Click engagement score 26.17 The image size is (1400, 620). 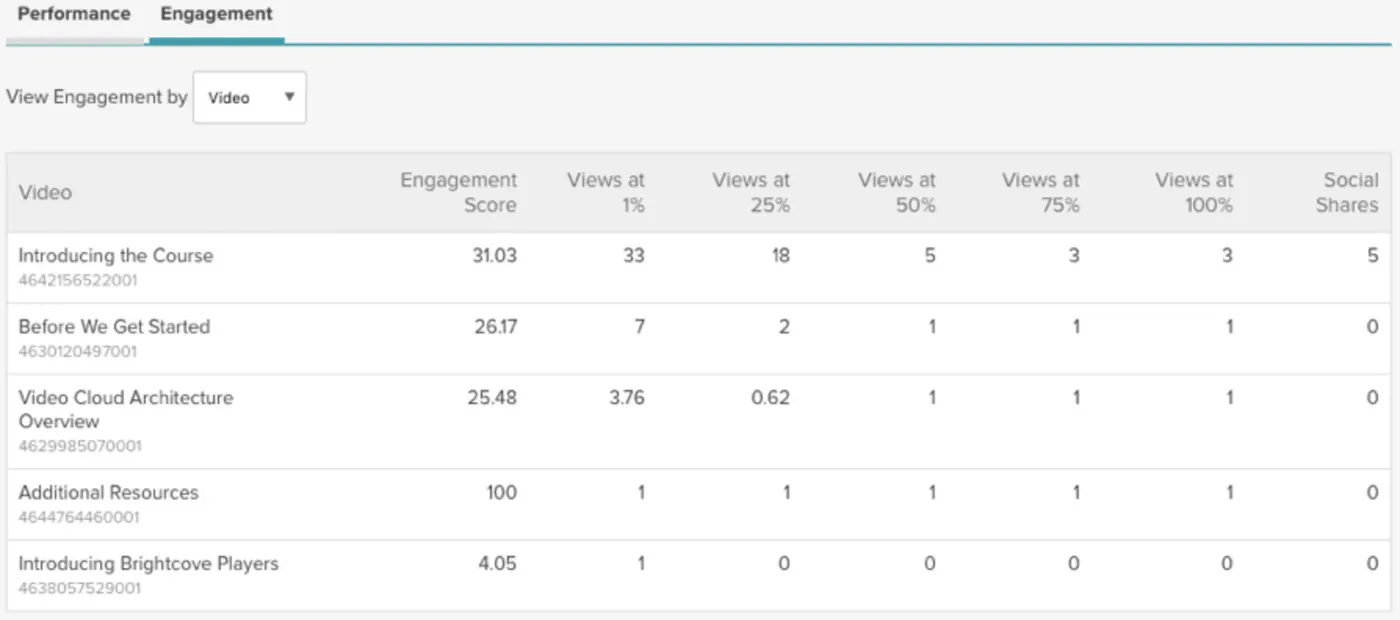(495, 326)
